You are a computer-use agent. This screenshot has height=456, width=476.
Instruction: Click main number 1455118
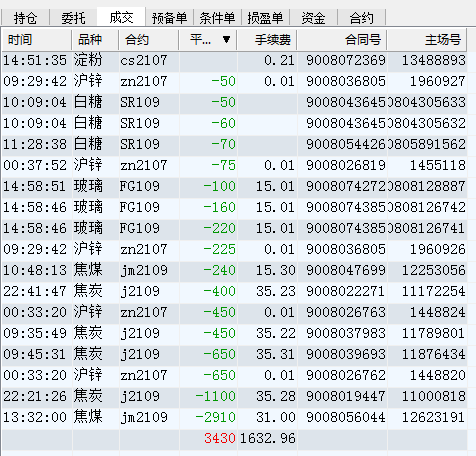[438, 165]
